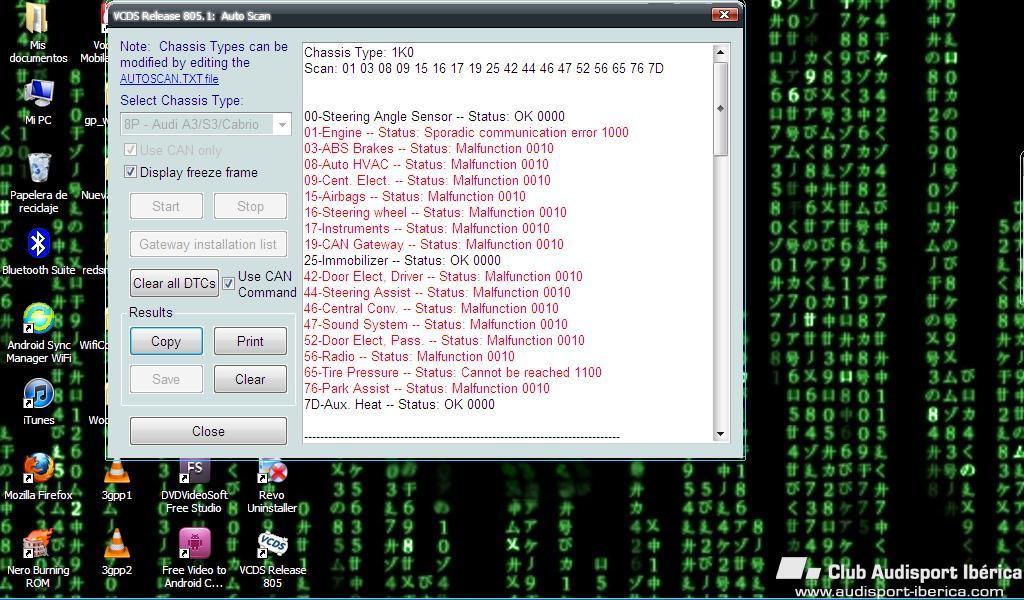
Task: Click the '7D-Aux. Heat' status line
Action: (399, 404)
